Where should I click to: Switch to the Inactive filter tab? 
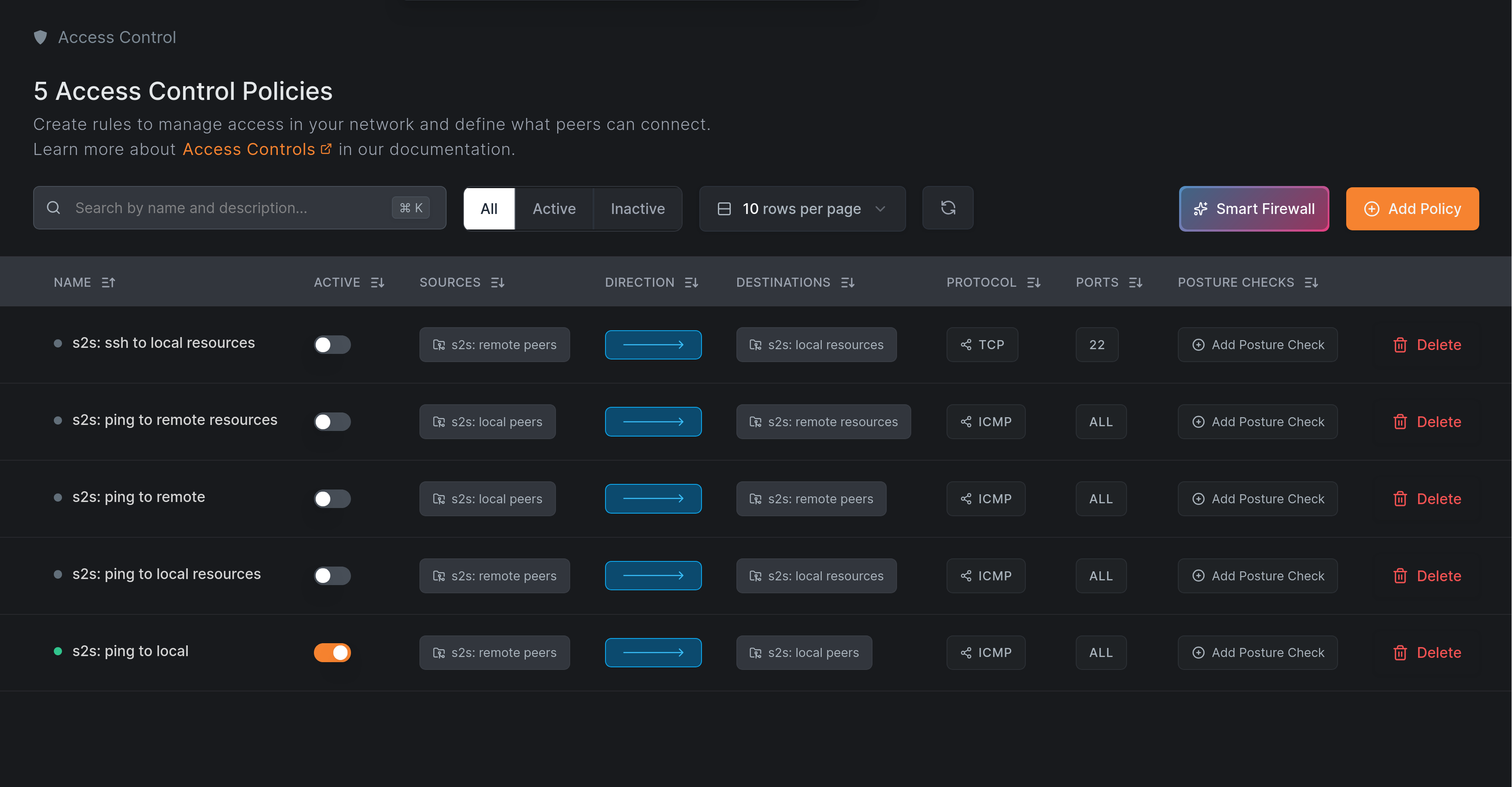(637, 208)
